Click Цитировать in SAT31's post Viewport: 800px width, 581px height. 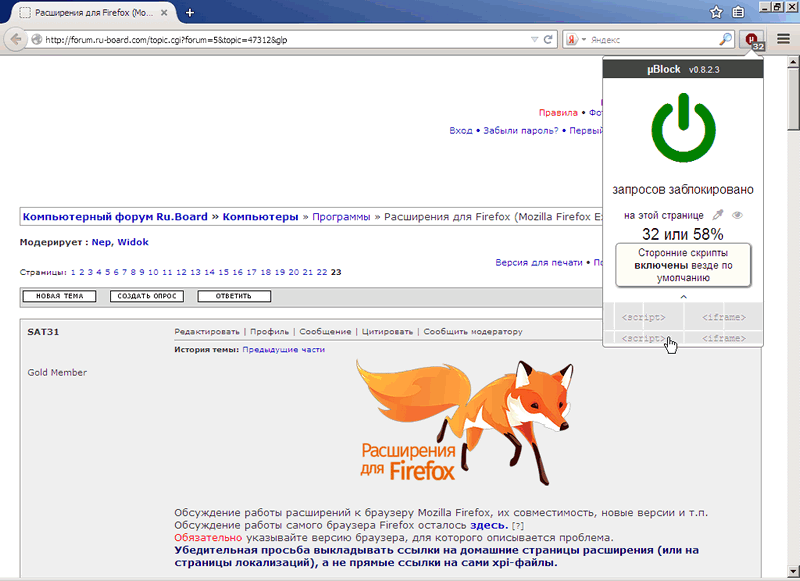click(387, 332)
